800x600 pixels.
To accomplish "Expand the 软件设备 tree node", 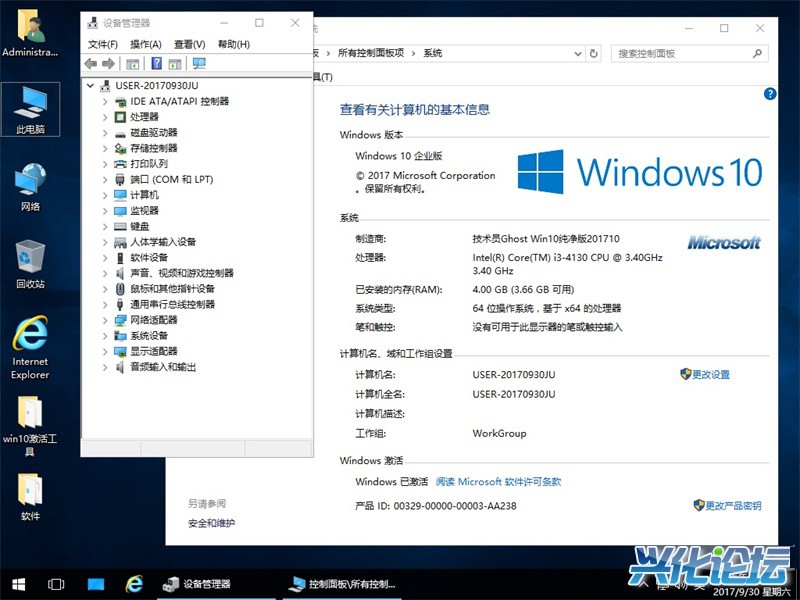I will click(105, 258).
